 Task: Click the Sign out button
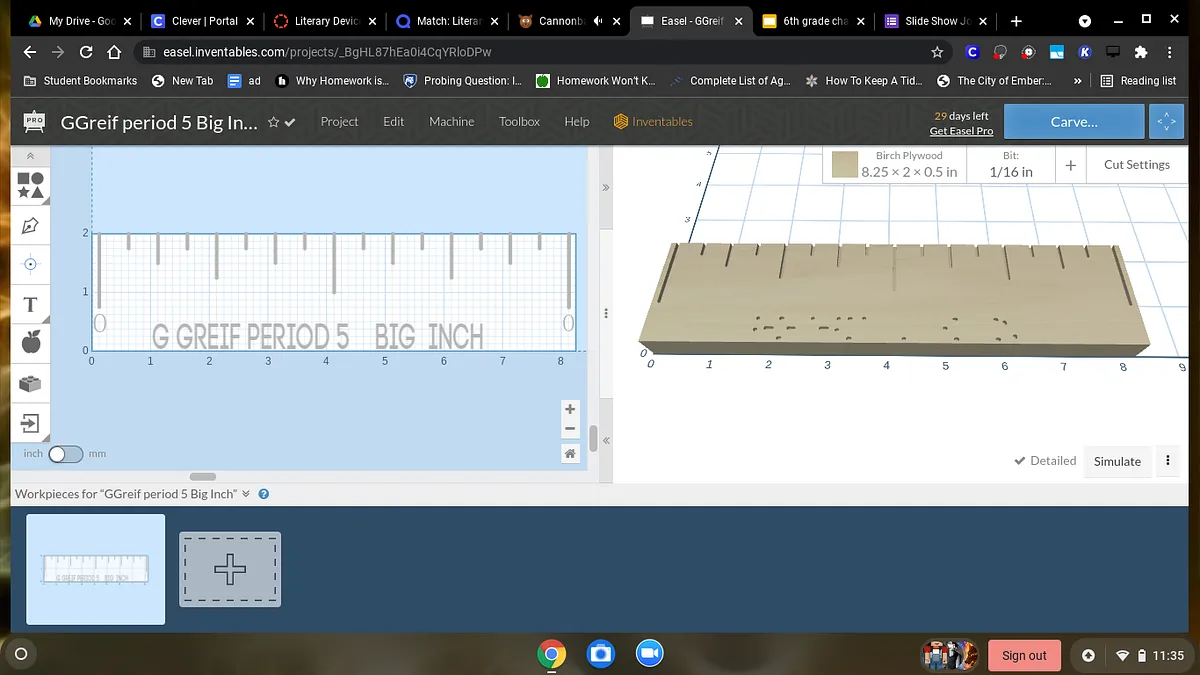1024,655
